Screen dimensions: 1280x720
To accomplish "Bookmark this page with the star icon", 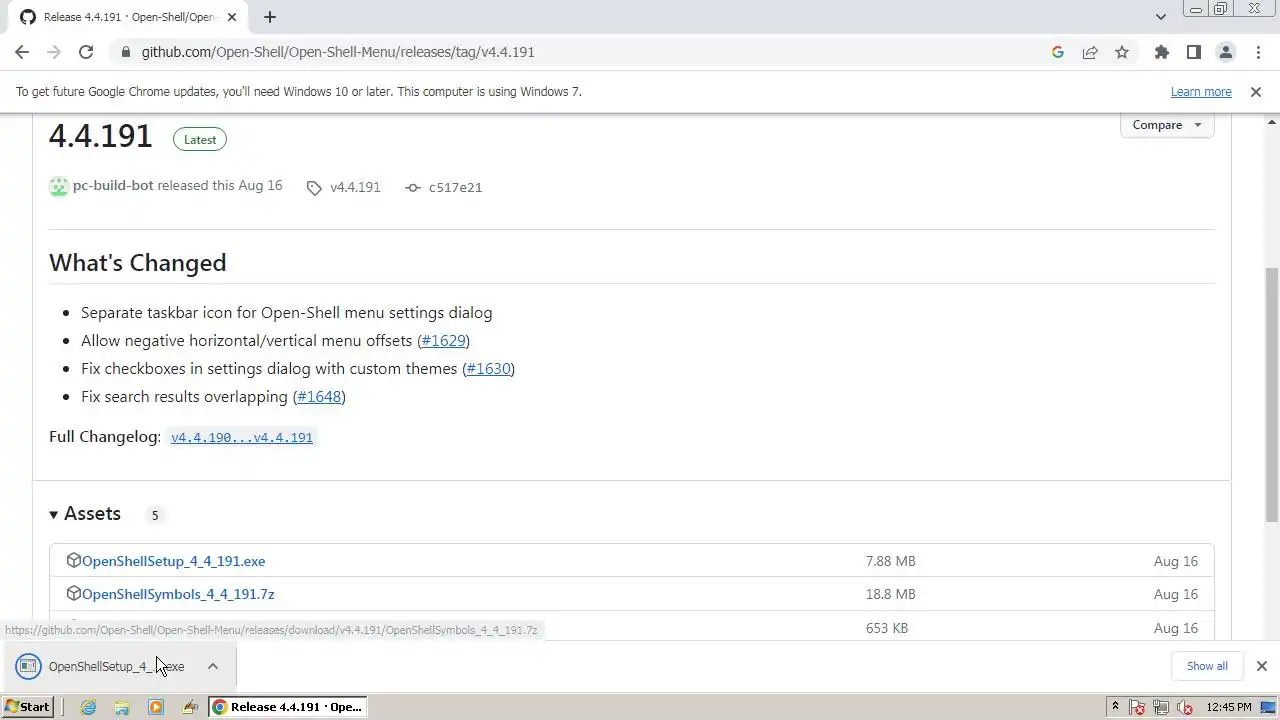I will click(x=1122, y=52).
